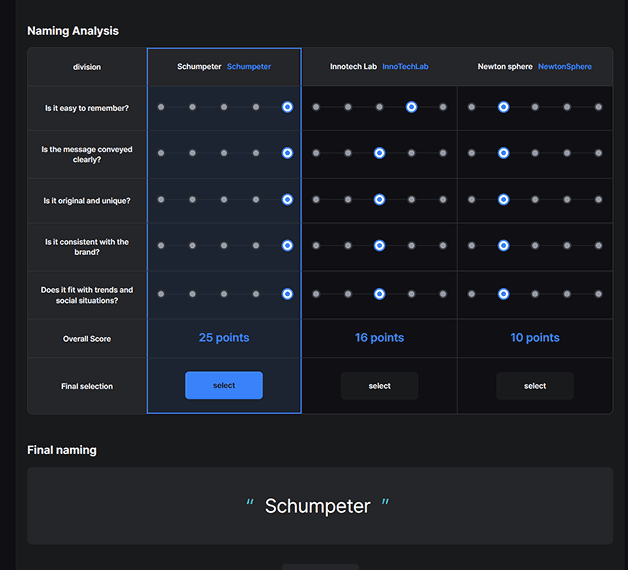Set Innotech Lab easy to remember rating to 5
The height and width of the screenshot is (570, 628).
(x=443, y=107)
